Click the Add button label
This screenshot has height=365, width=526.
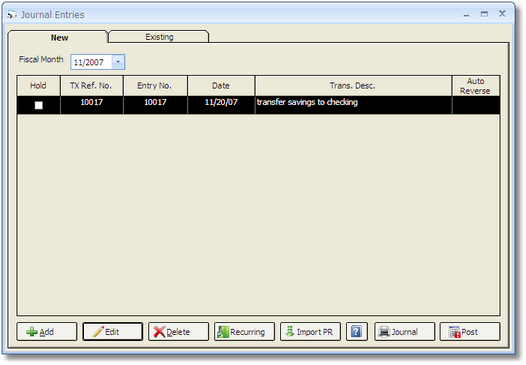pos(47,332)
